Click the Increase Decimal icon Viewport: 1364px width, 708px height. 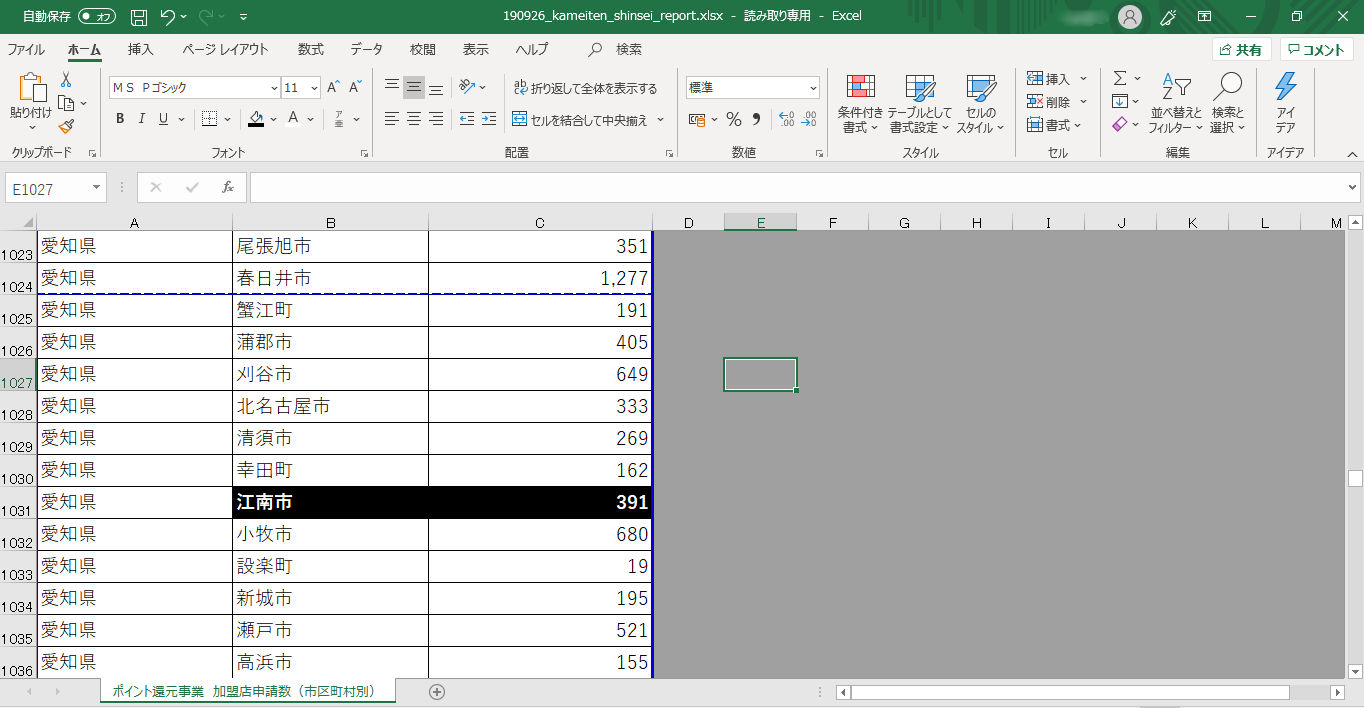(x=786, y=119)
